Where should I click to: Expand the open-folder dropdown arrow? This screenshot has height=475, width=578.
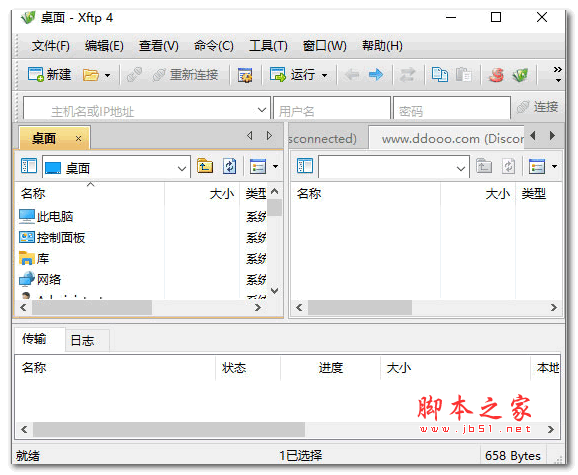coord(107,76)
